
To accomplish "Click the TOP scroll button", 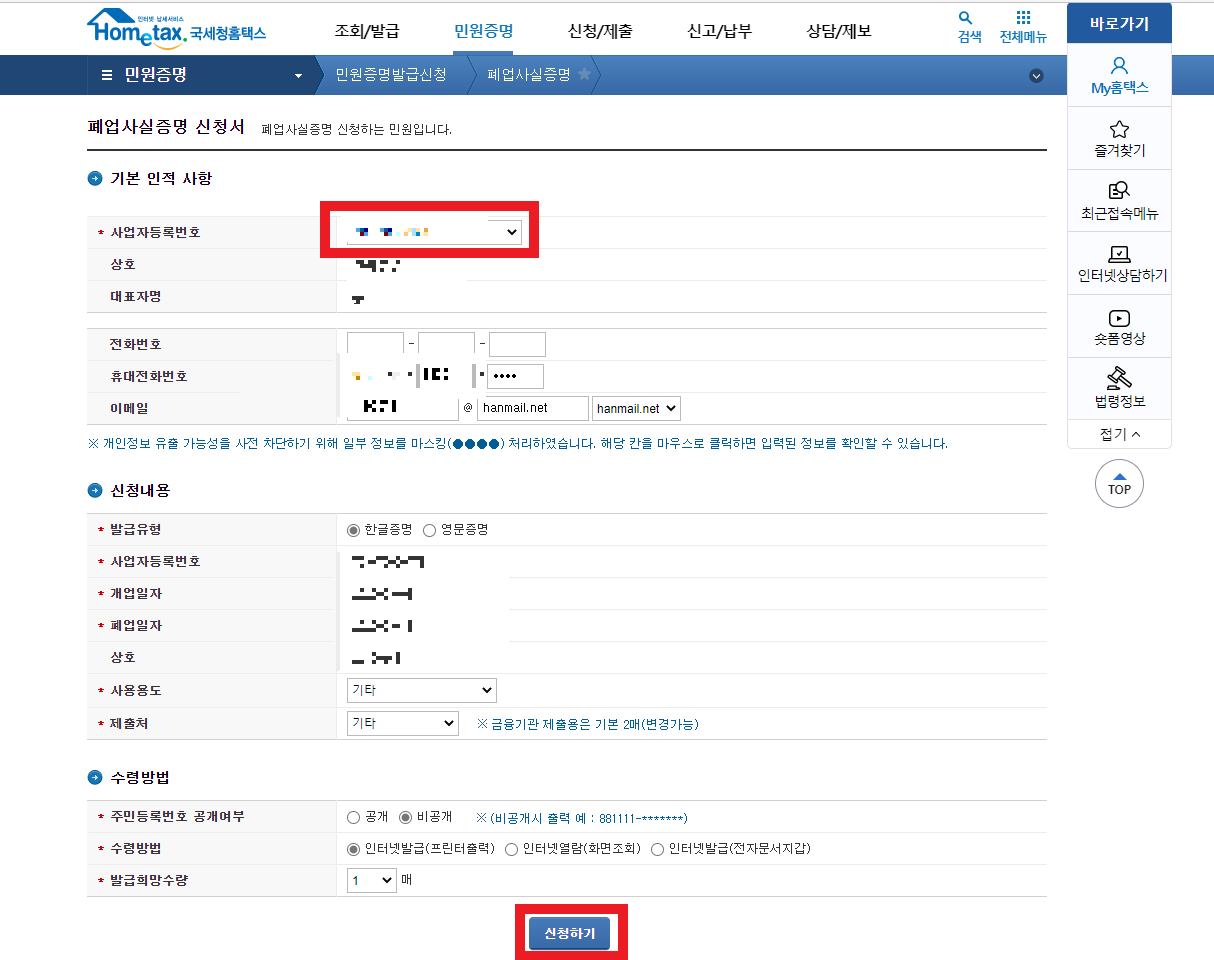I will [1119, 484].
